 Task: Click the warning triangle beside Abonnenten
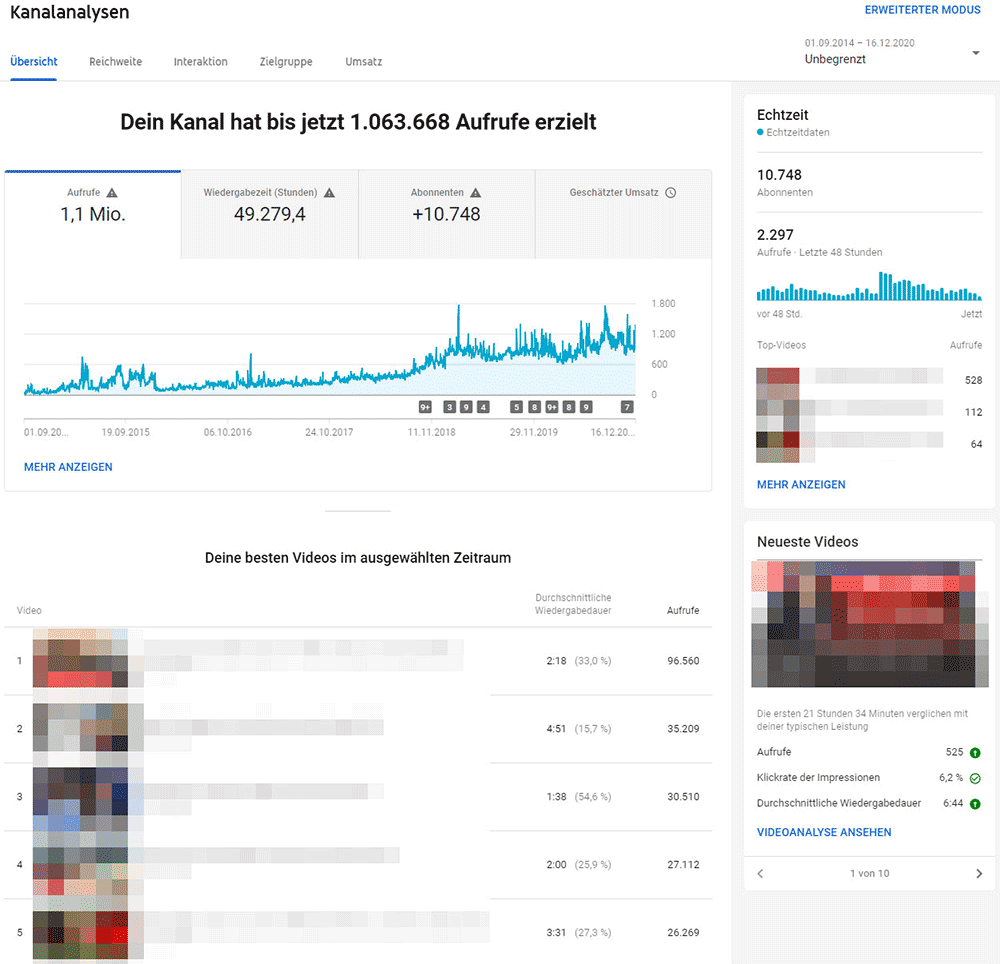(475, 192)
